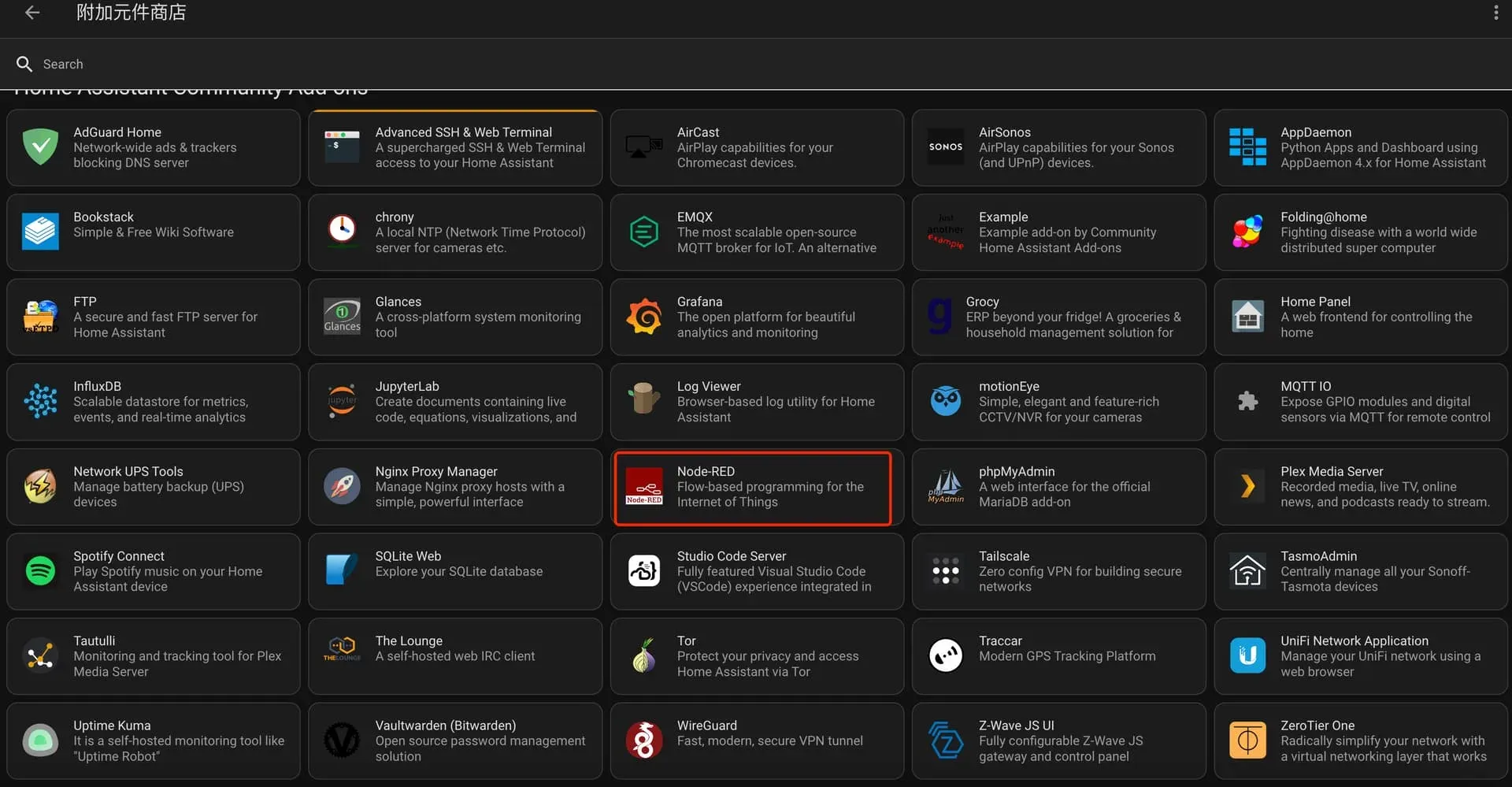Click the motionEye owl icon

pyautogui.click(x=946, y=401)
